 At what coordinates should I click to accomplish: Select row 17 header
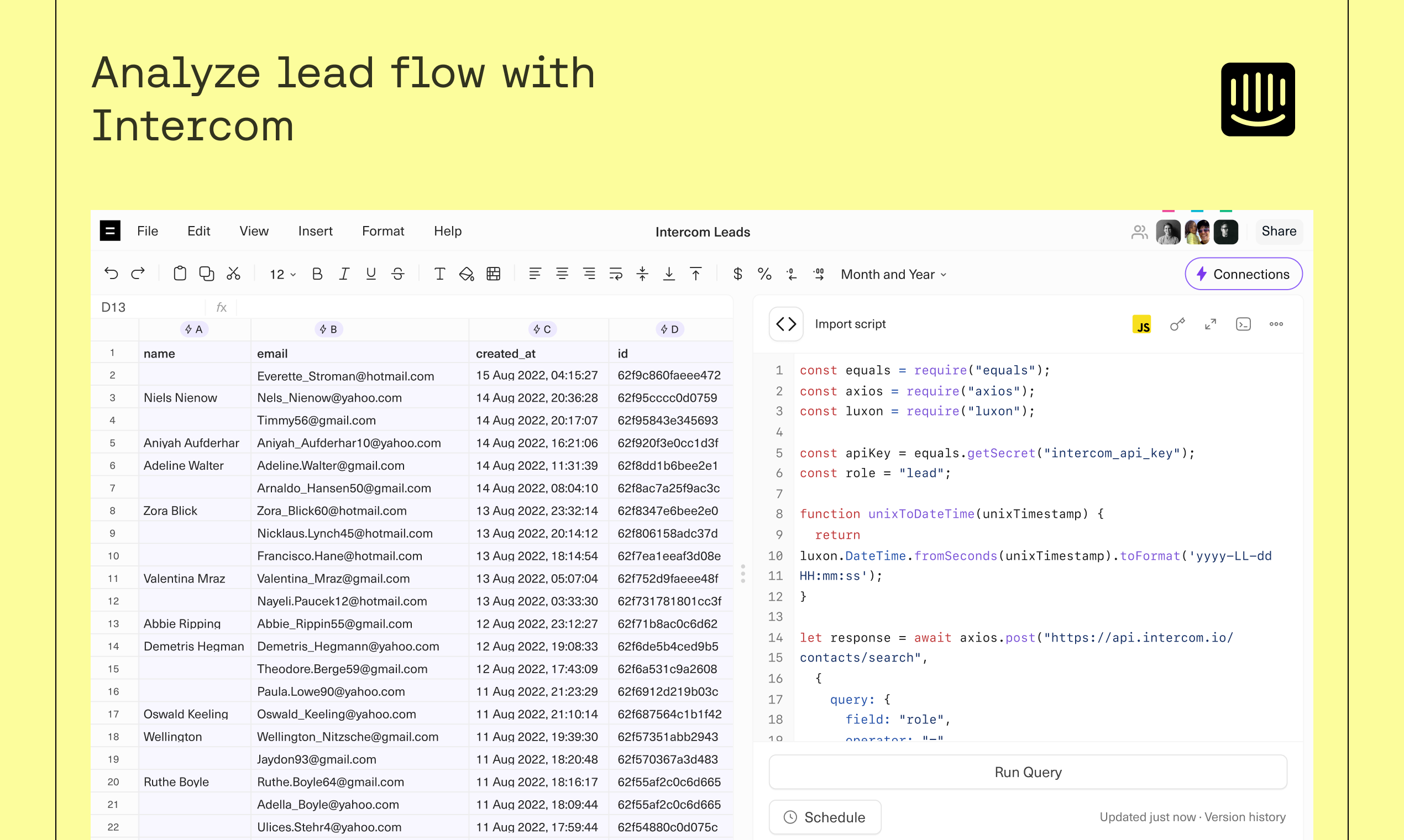(x=114, y=715)
